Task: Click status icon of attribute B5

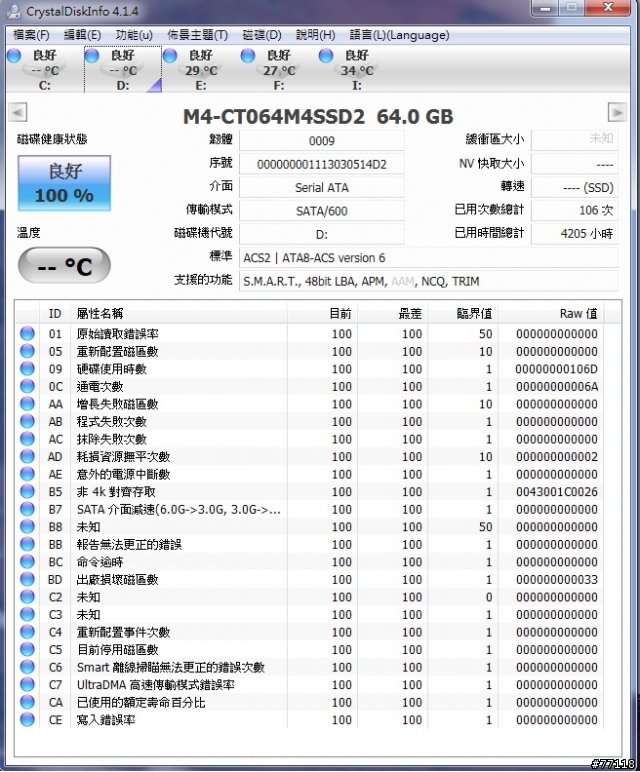Action: [x=28, y=491]
